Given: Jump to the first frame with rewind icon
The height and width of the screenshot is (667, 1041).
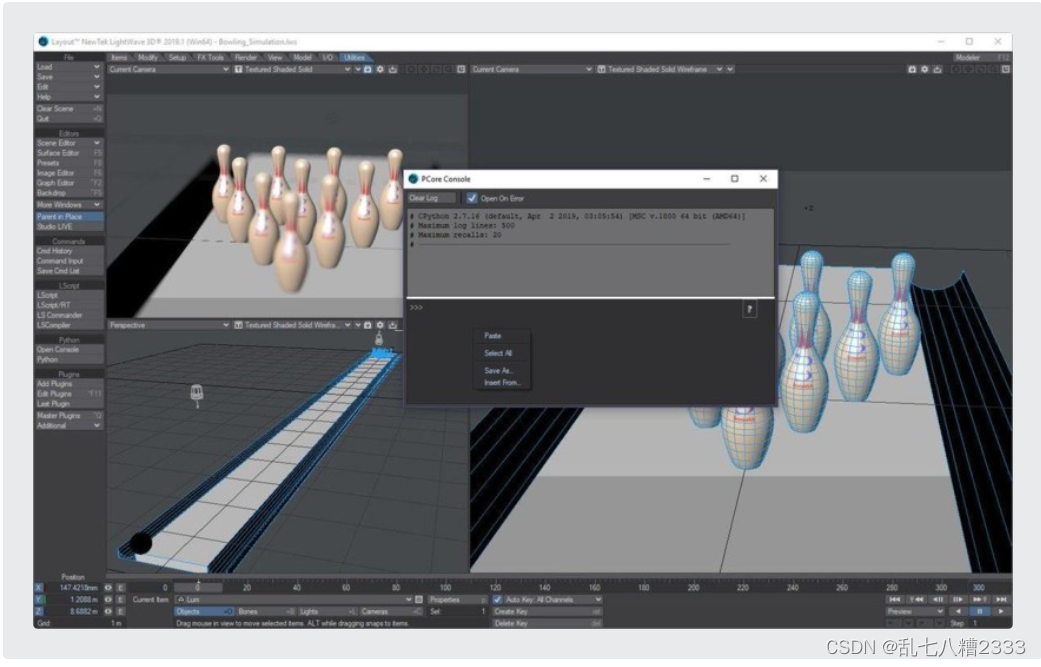Looking at the screenshot, I should click(895, 599).
